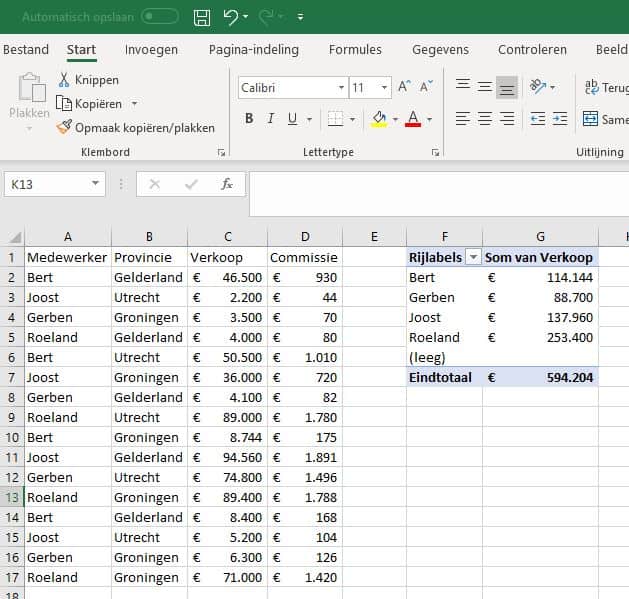Open the Klembord dialog launcher
Screen dimensions: 629x599
click(221, 152)
